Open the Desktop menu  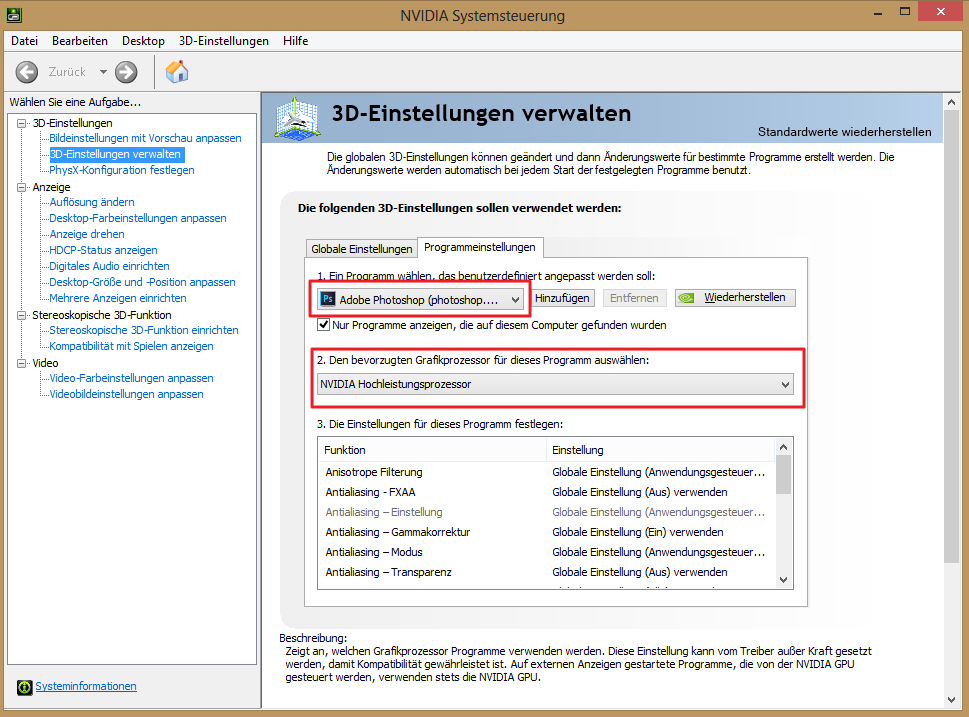[x=143, y=41]
